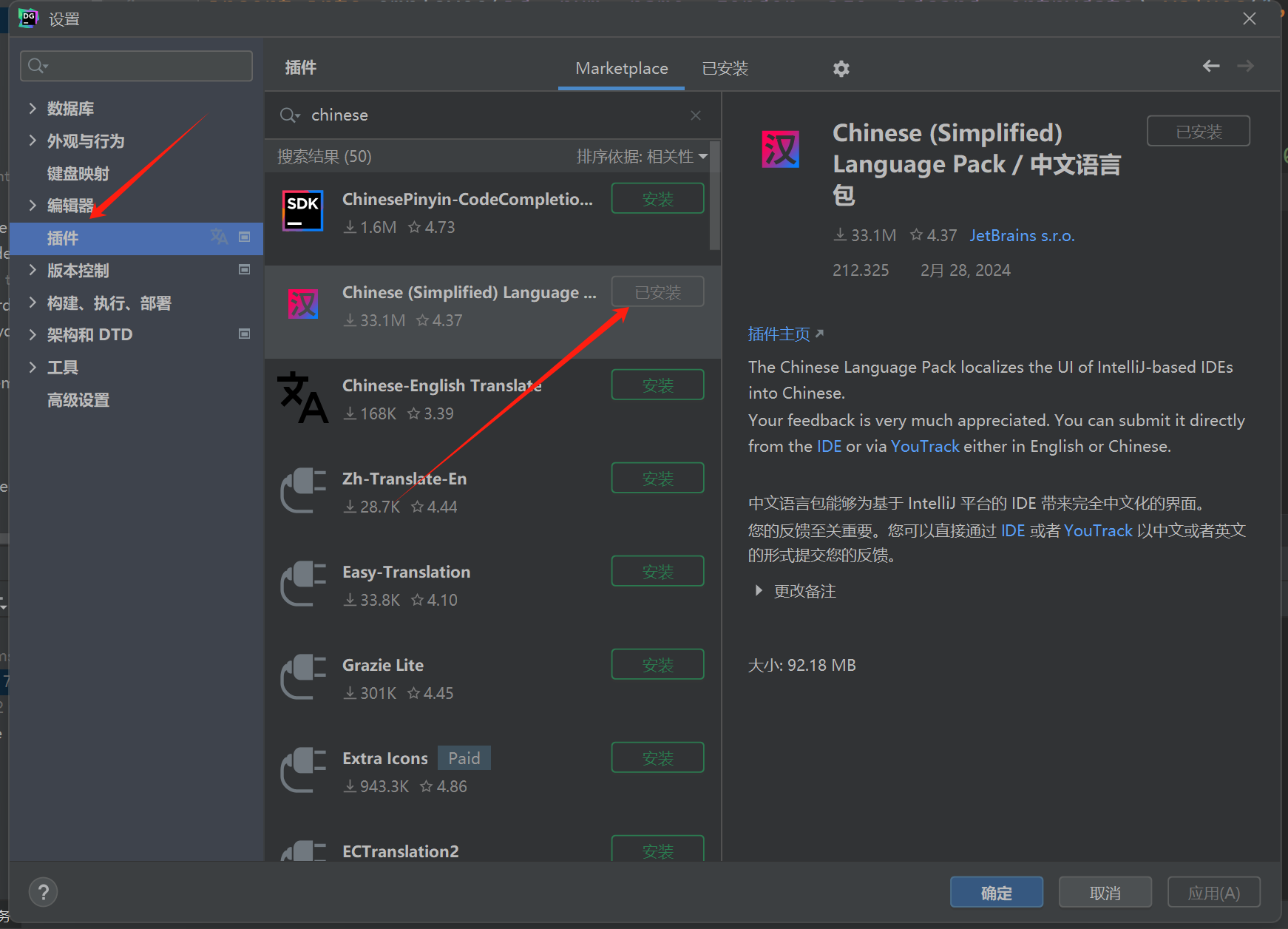Viewport: 1288px width, 929px height.
Task: Expand the 编辑器 tree node
Action: [33, 205]
